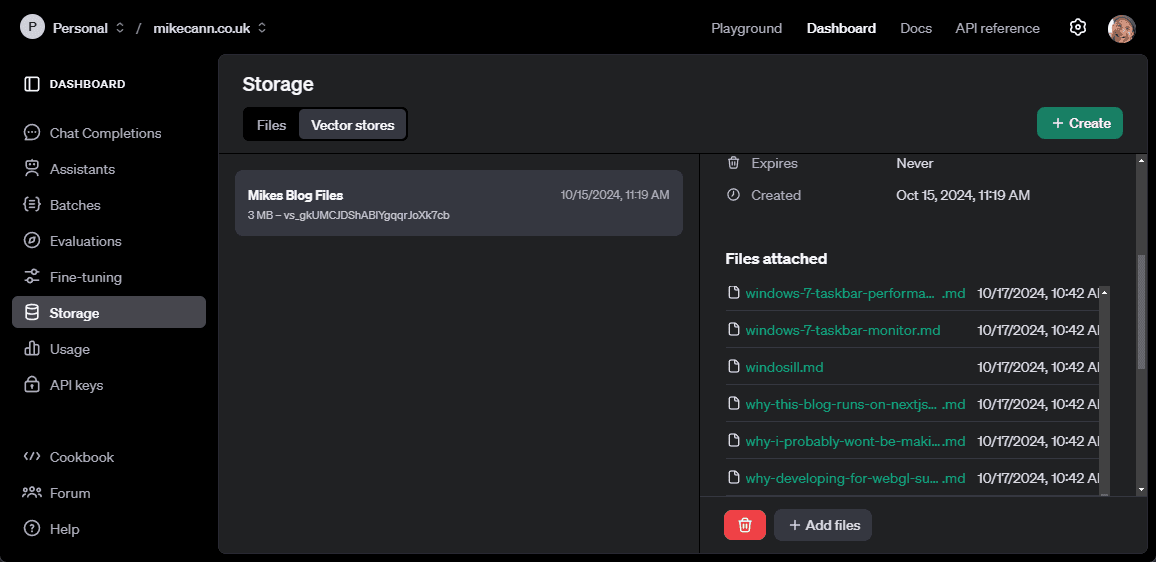Image resolution: width=1156 pixels, height=562 pixels.
Task: Open the mikecann.co.uk project selector
Action: (x=209, y=28)
